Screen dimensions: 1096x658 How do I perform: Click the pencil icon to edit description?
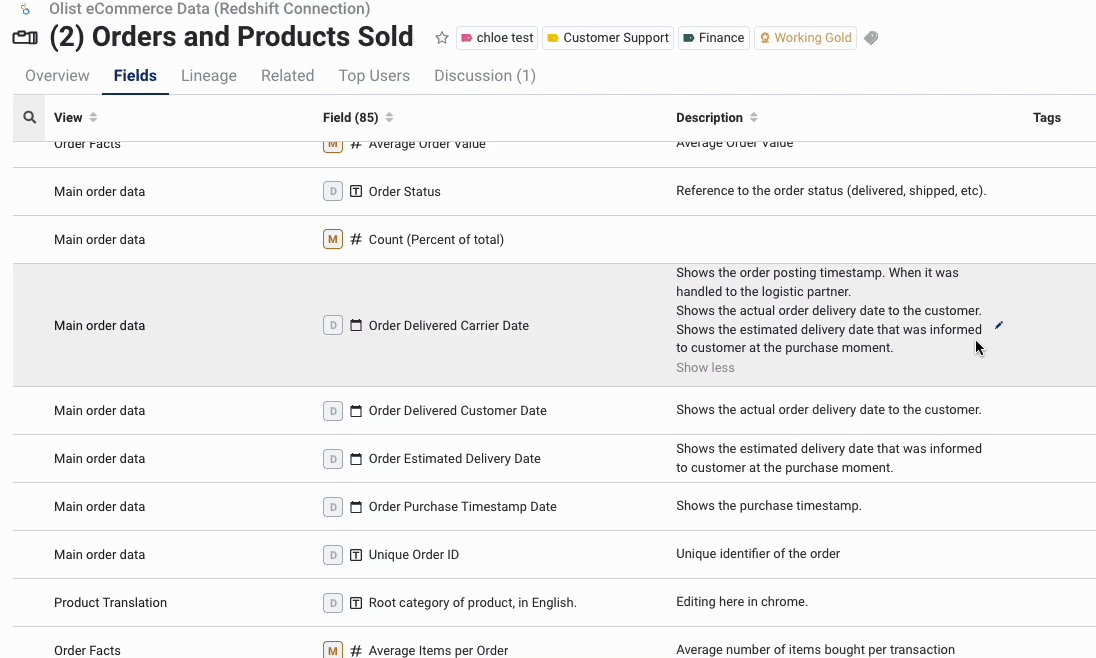coord(998,326)
